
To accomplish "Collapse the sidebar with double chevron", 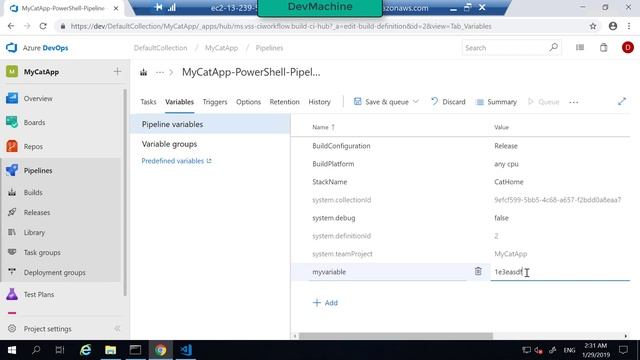I will [118, 329].
